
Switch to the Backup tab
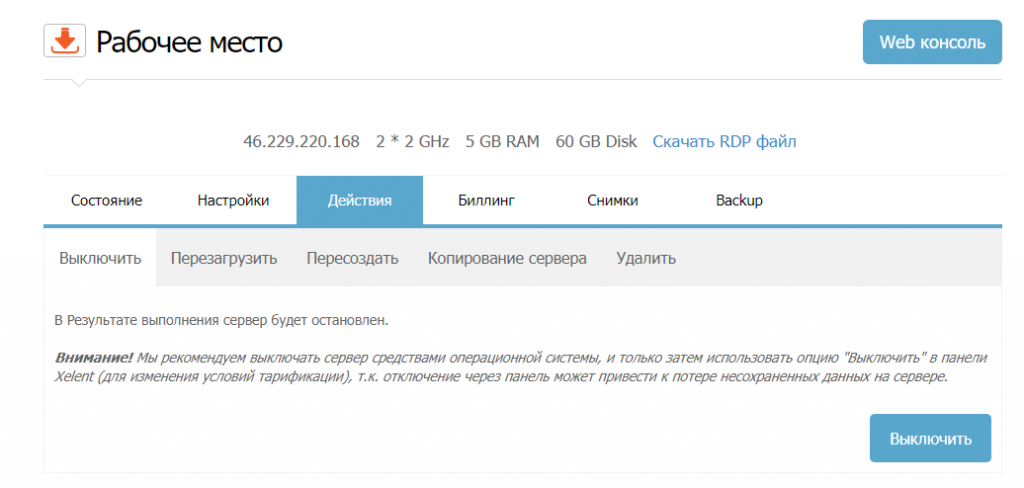(739, 200)
